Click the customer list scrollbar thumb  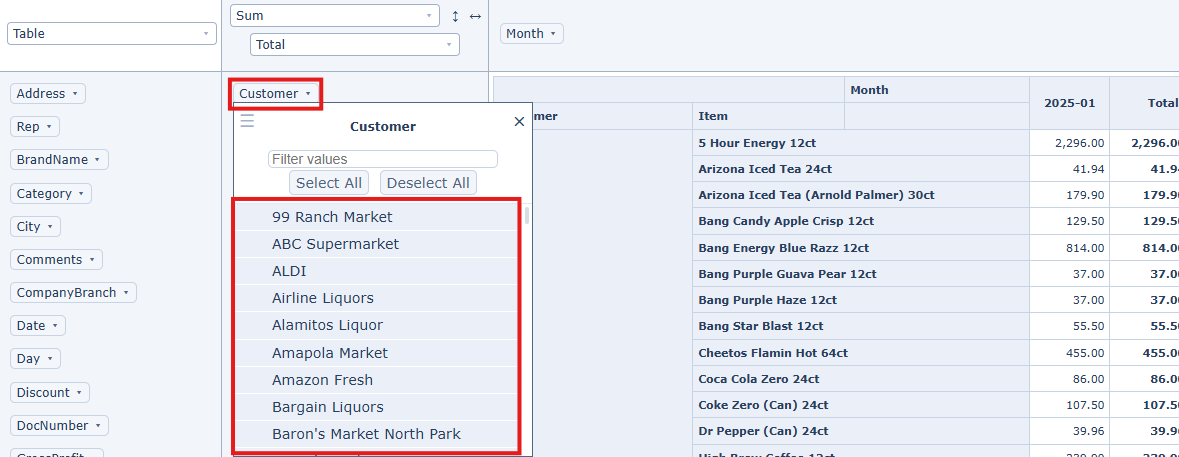pyautogui.click(x=527, y=216)
